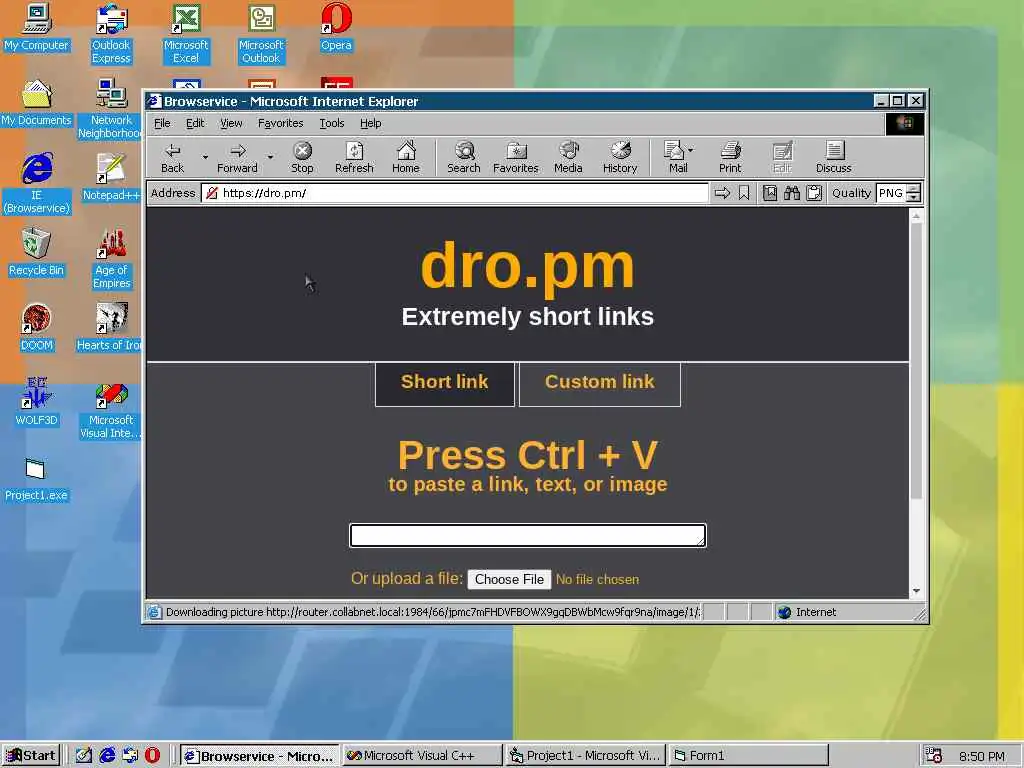
Task: Open the Tools menu
Action: coord(332,123)
